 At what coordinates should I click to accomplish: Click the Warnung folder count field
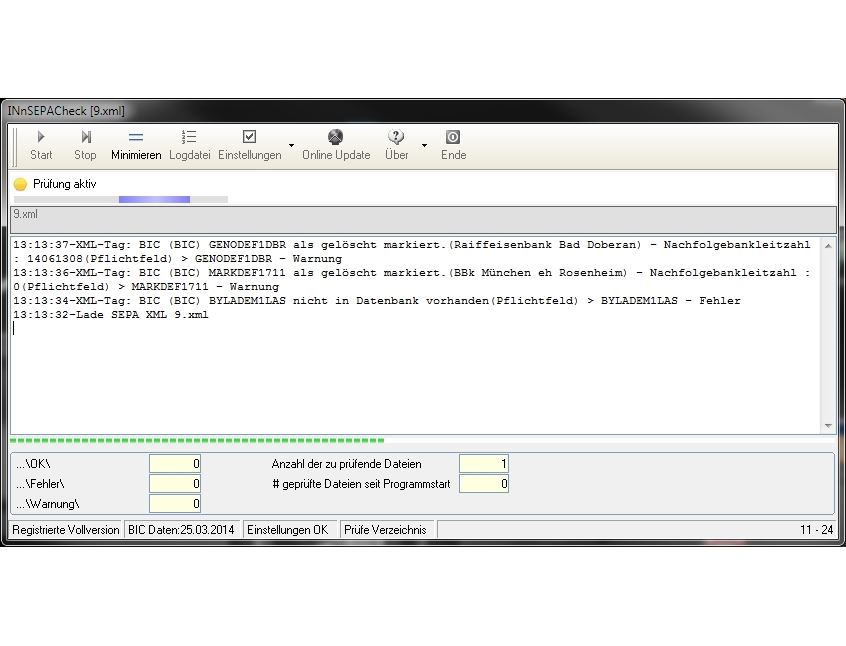[175, 504]
